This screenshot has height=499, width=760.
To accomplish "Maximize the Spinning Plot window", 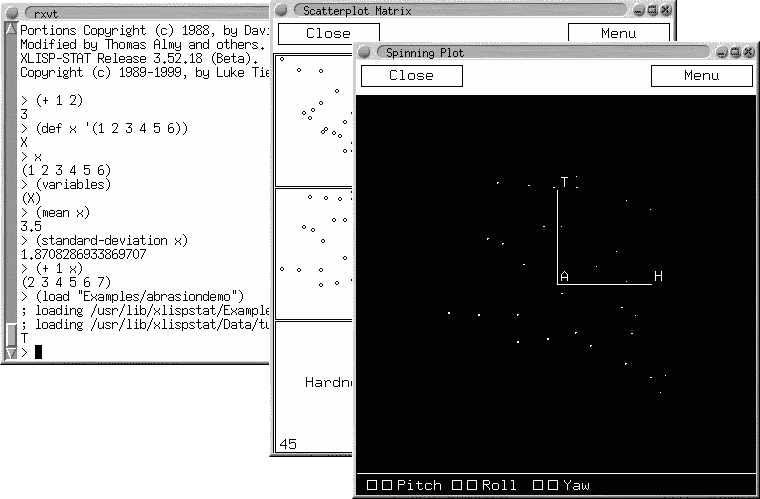I will click(735, 52).
